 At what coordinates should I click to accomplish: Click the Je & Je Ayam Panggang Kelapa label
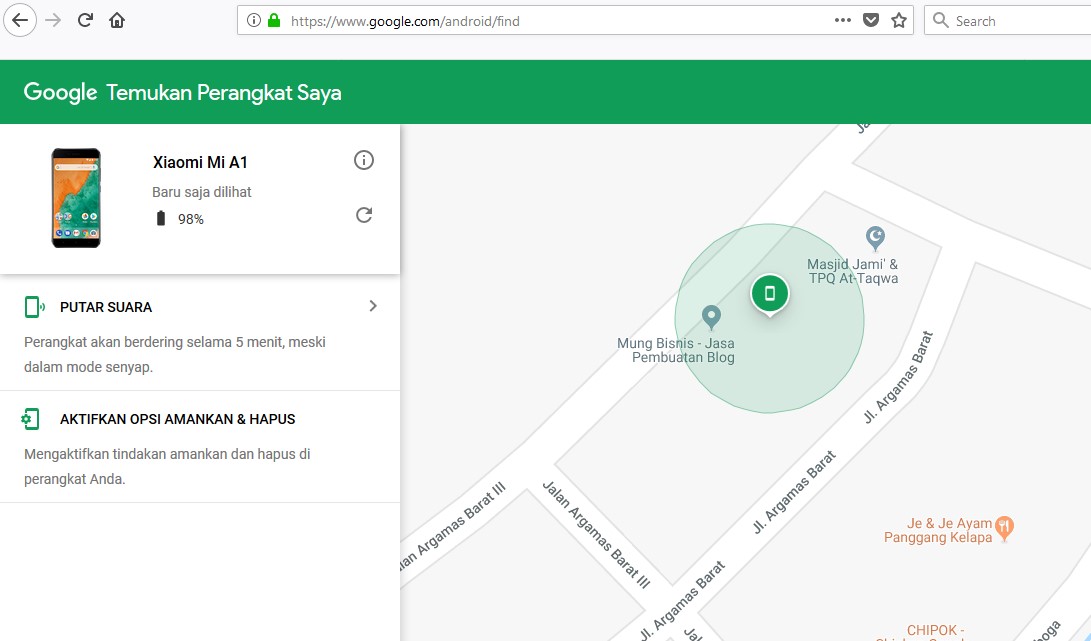(x=938, y=530)
